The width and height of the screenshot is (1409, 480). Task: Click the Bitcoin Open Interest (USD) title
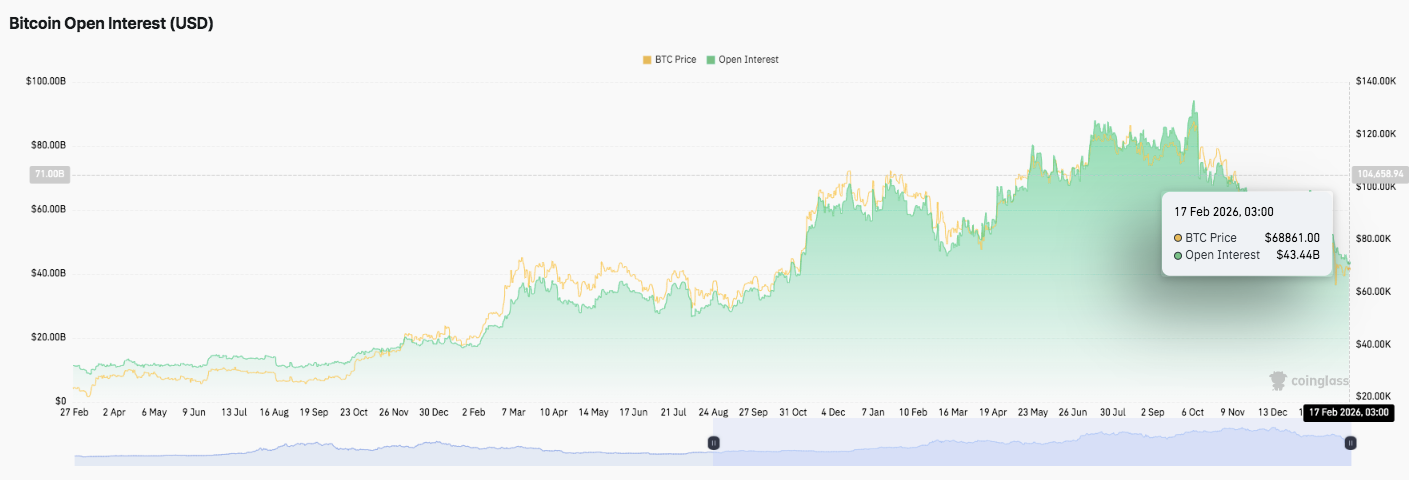(111, 24)
